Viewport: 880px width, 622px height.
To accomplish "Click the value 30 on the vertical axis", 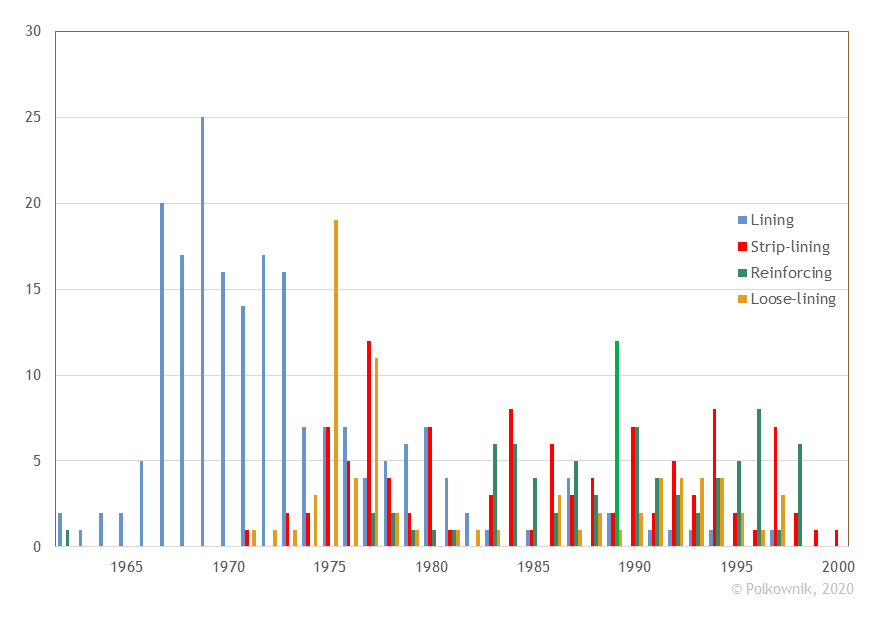I will (x=35, y=31).
